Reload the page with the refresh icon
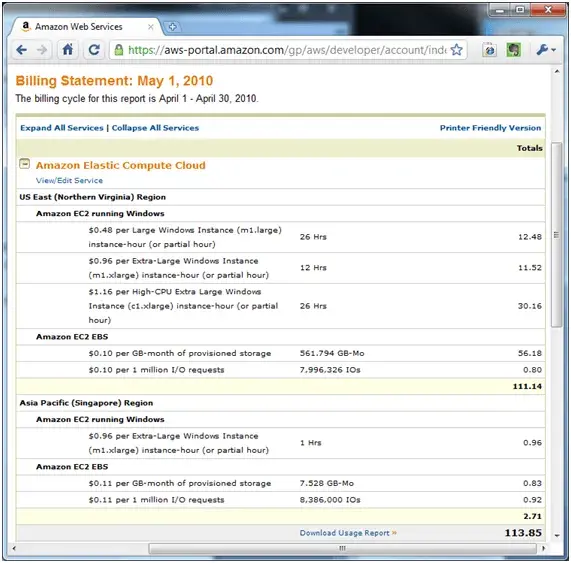 (94, 50)
